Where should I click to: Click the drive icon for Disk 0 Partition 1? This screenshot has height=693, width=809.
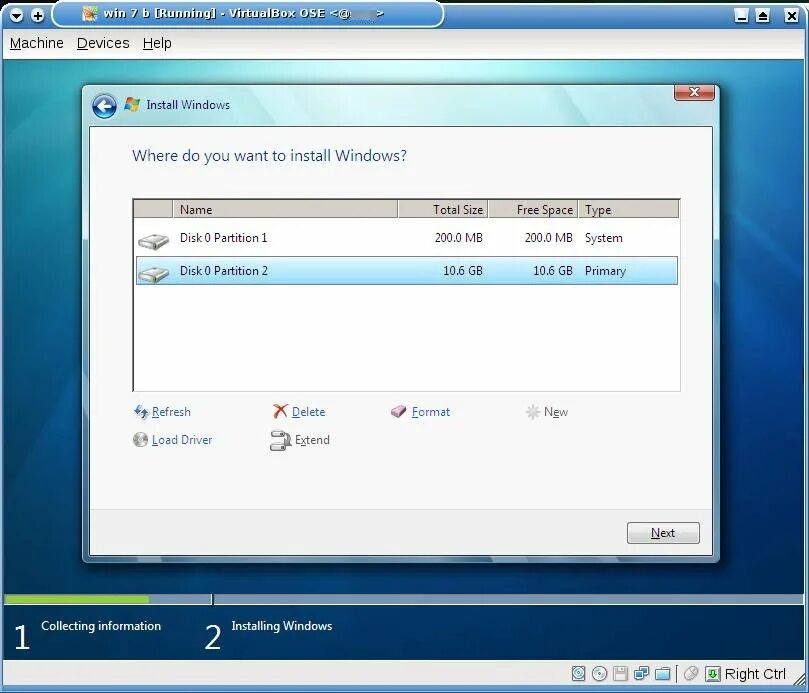pyautogui.click(x=153, y=241)
